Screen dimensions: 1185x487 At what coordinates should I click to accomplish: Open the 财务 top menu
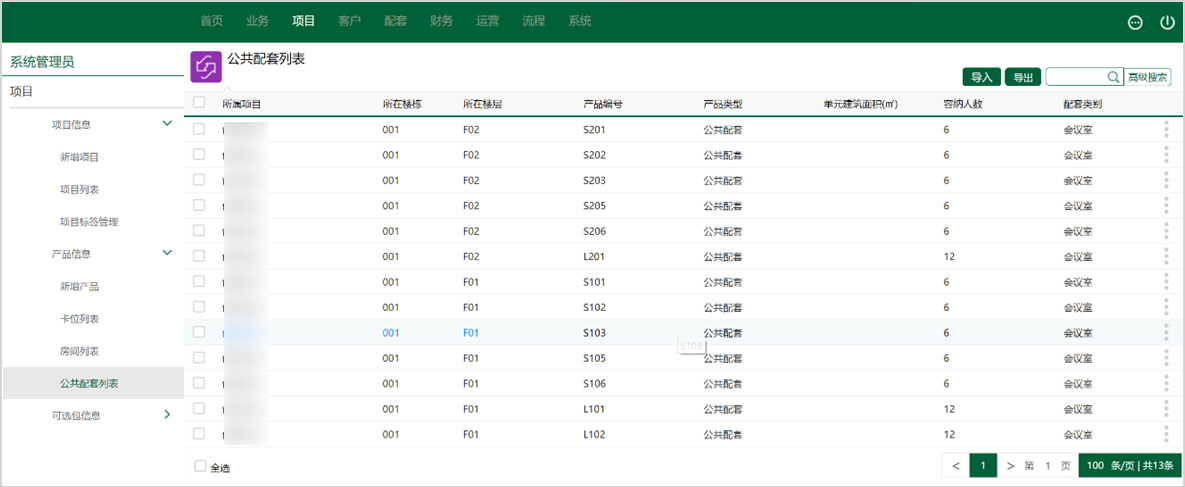point(442,21)
